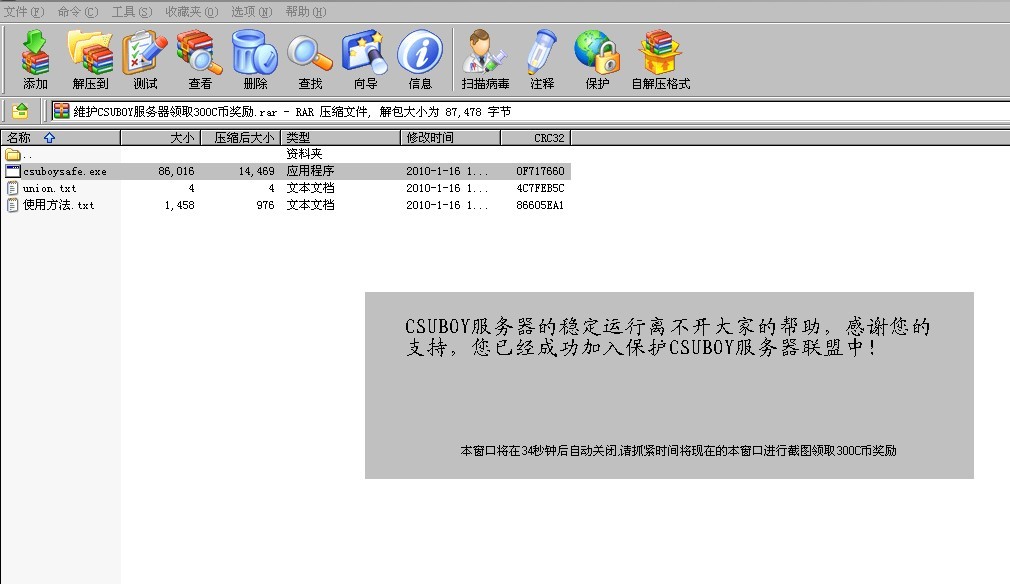
Task: Sort by Modified (修改时间) column header
Action: point(450,138)
